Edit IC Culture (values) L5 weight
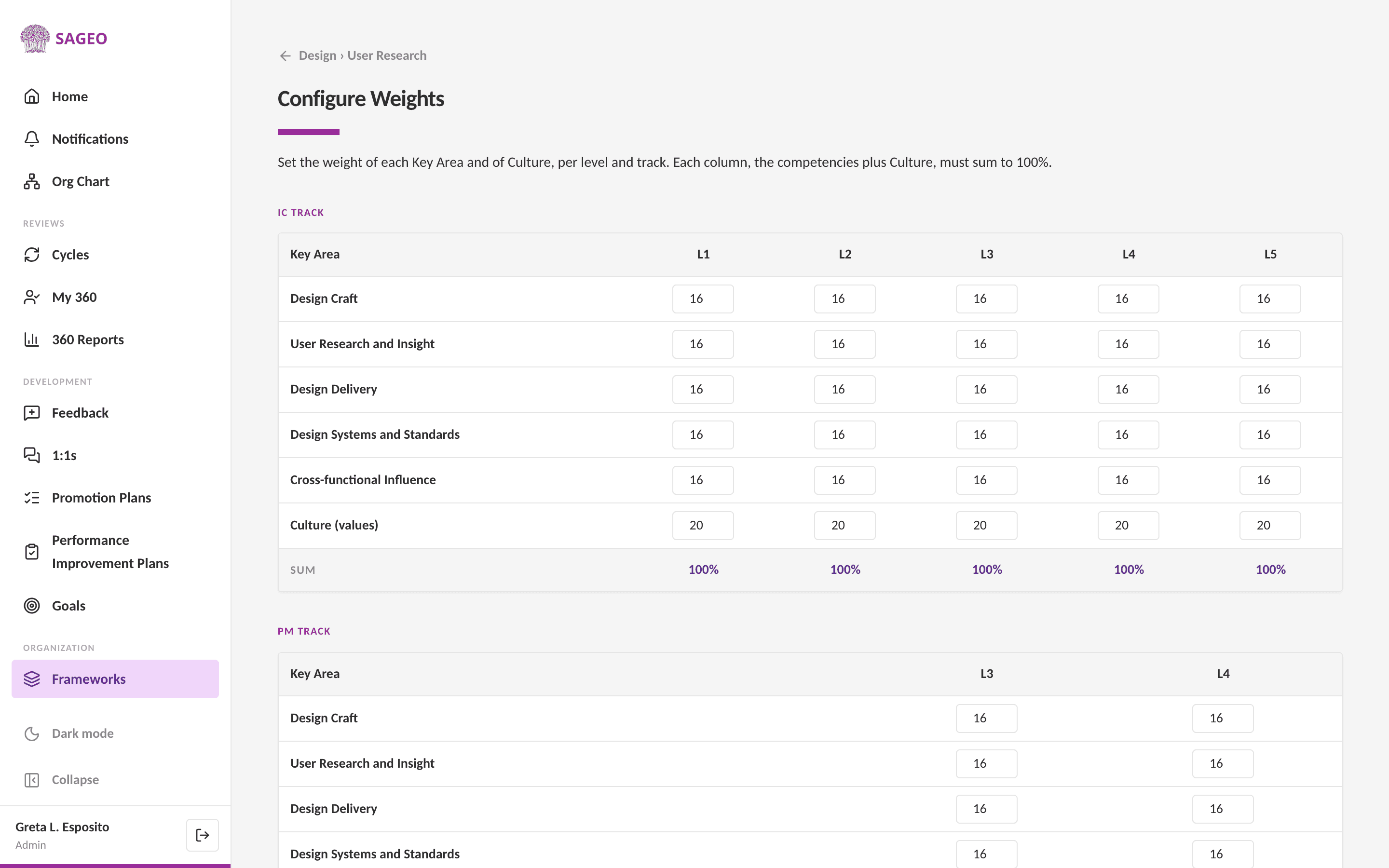The width and height of the screenshot is (1389, 868). (x=1270, y=525)
